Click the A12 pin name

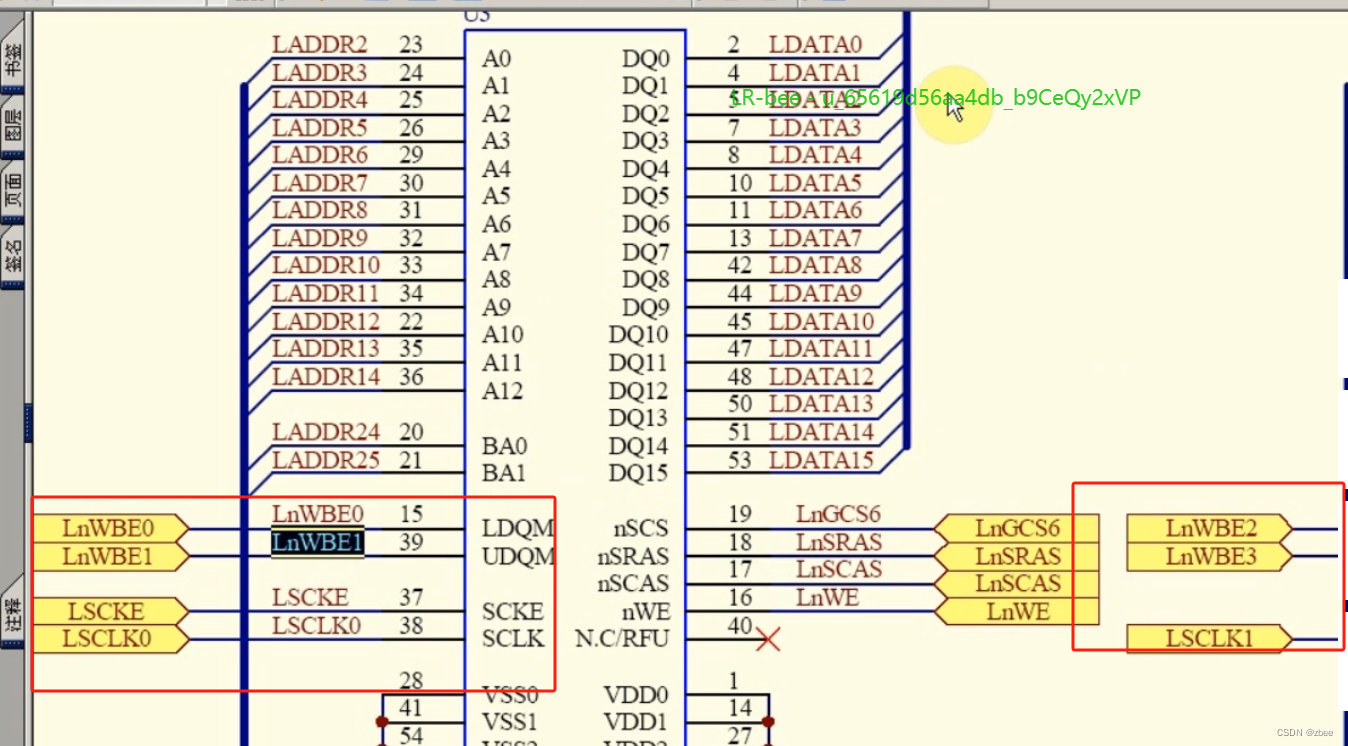(503, 390)
